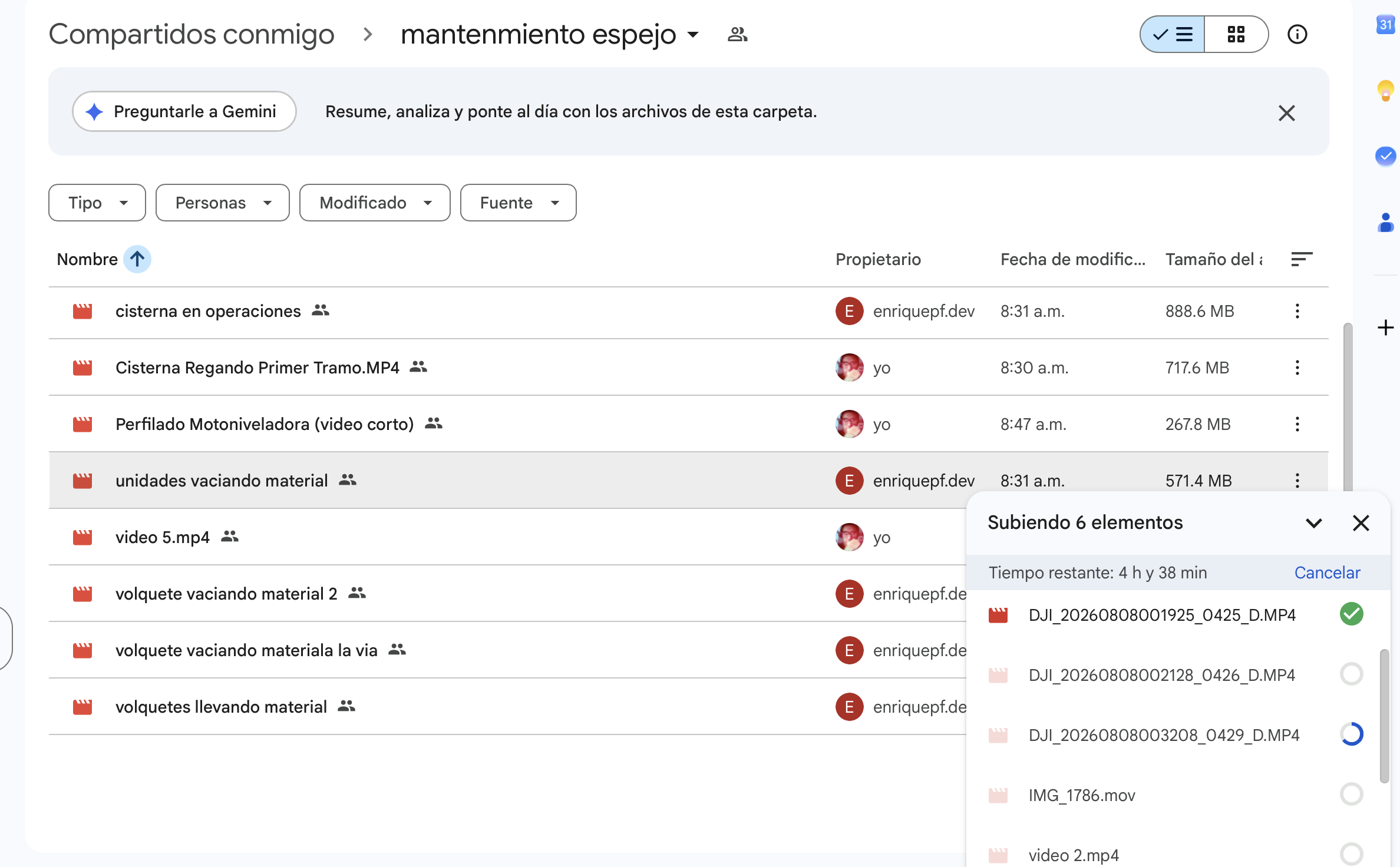
Task: Click the pending circle for DJI_20260808002128_0426_D.MP4
Action: pyautogui.click(x=1352, y=674)
